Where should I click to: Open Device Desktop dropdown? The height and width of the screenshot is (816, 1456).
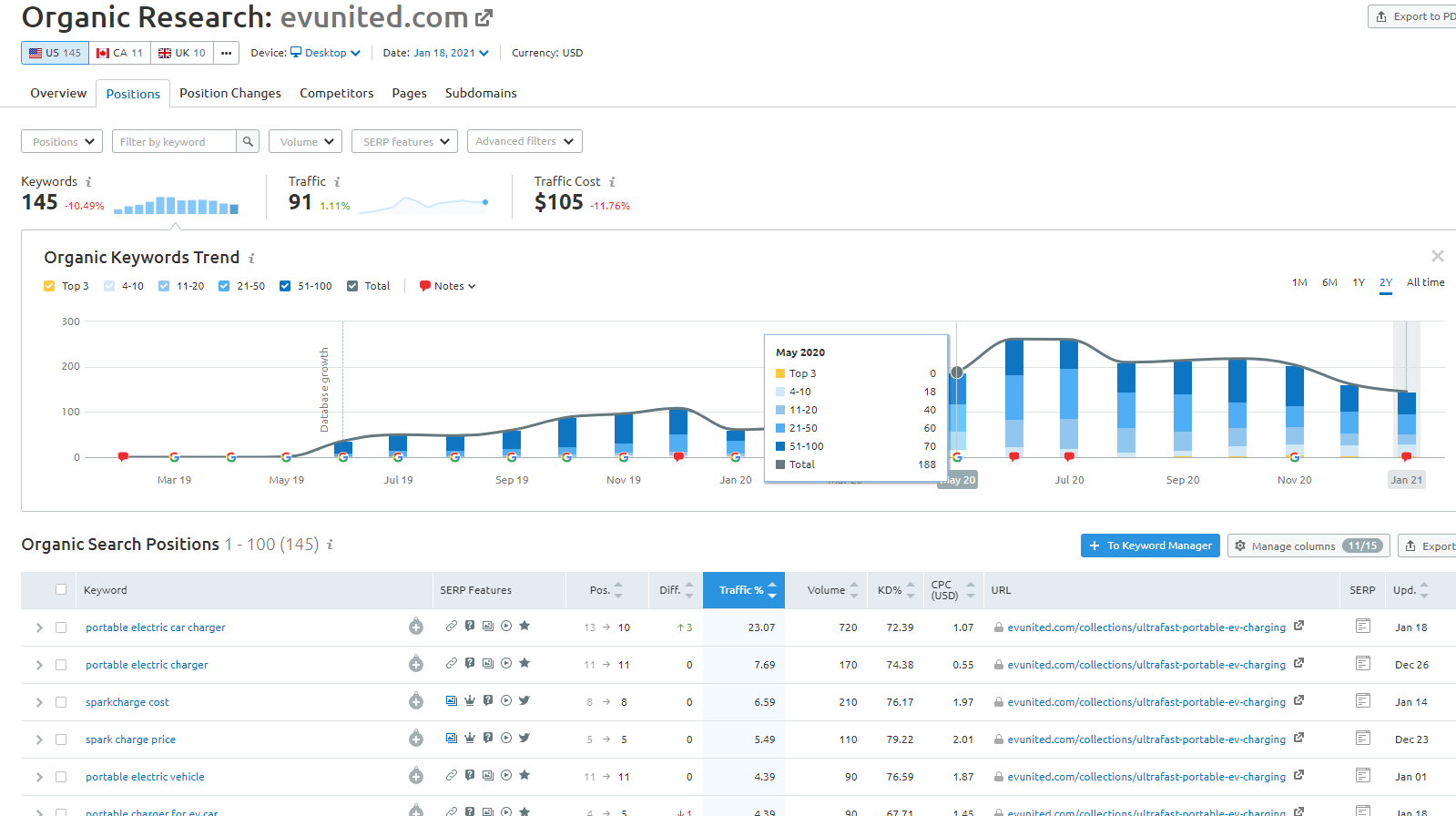pos(325,53)
